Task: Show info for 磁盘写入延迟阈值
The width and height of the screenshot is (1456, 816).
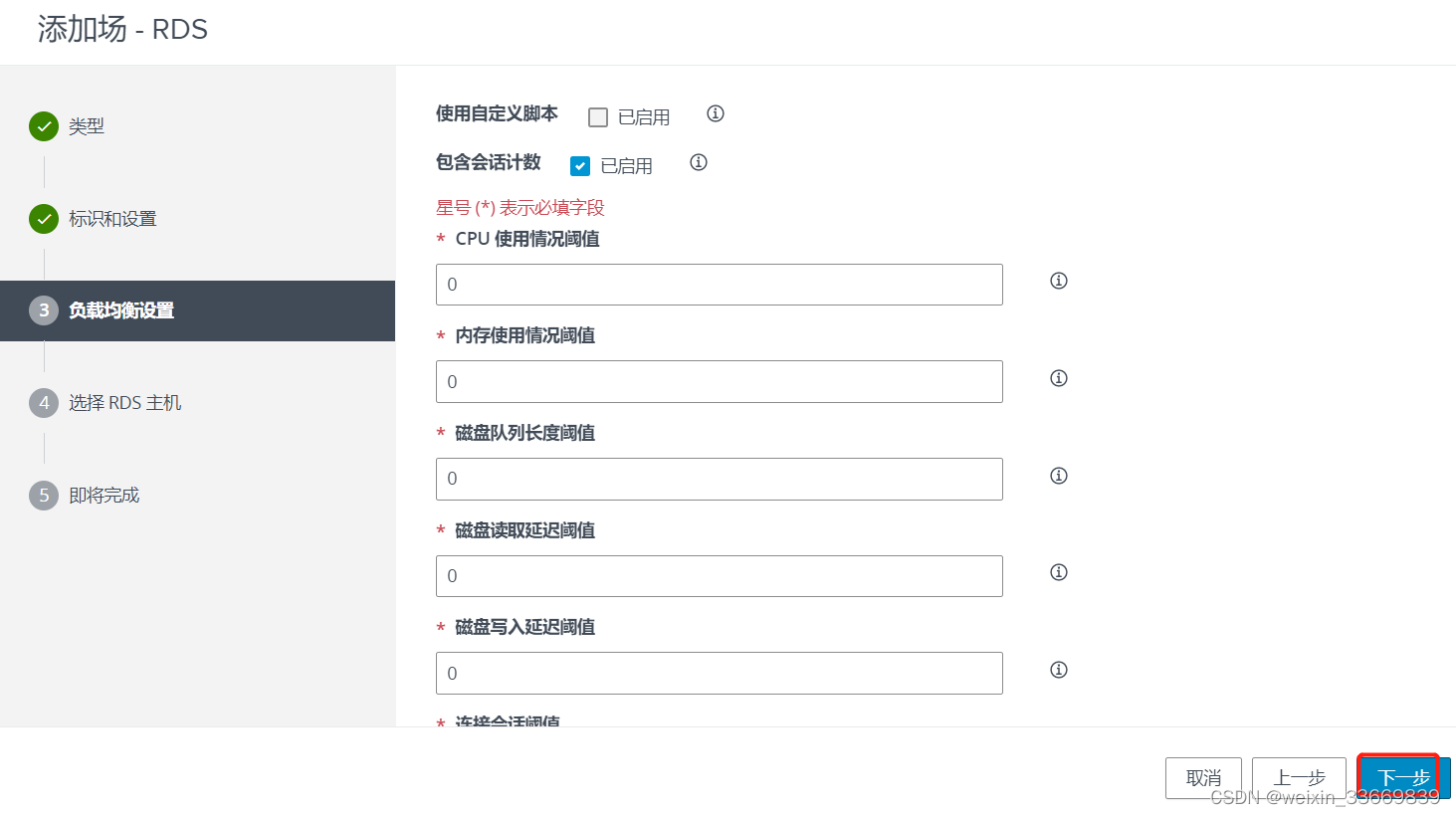Action: (x=1059, y=670)
